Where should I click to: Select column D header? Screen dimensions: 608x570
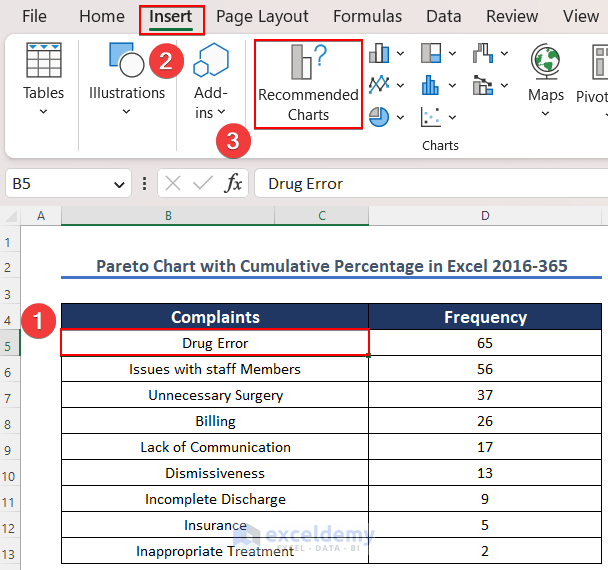(485, 216)
